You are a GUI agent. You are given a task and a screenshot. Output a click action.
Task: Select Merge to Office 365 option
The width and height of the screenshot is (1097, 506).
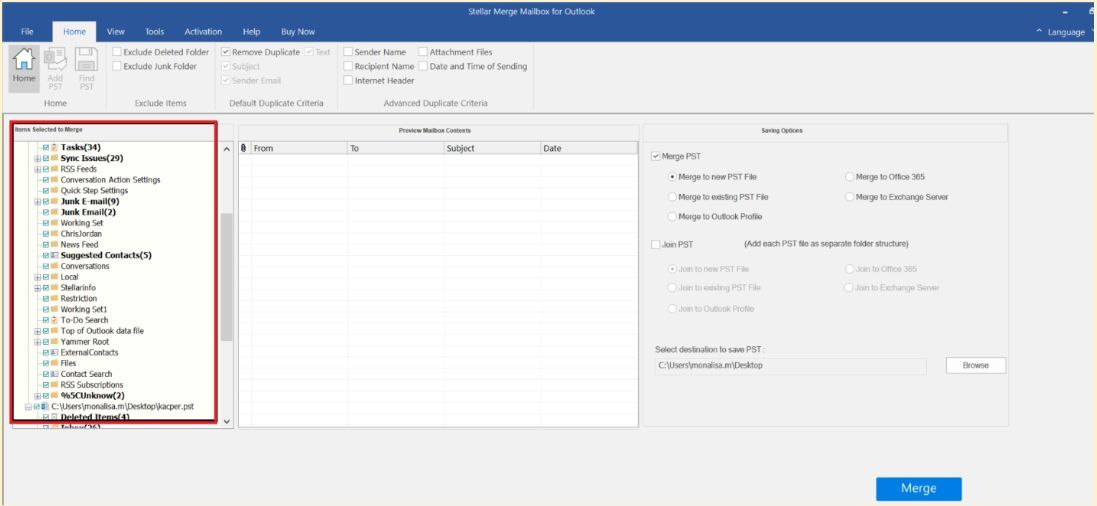(850, 177)
